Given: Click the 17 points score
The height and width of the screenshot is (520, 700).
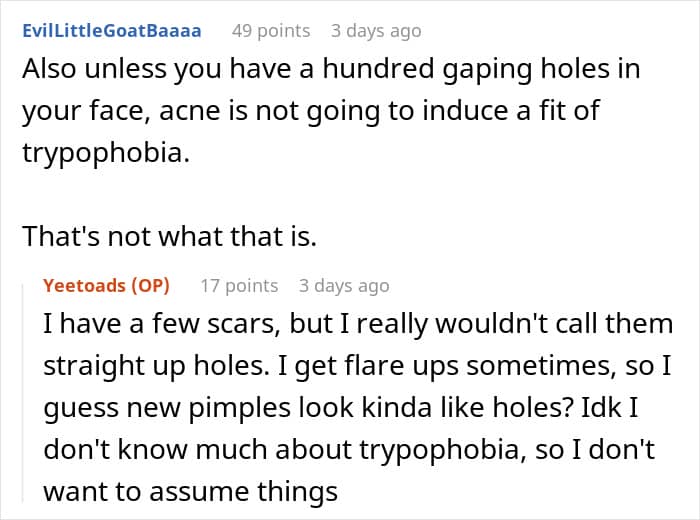Looking at the screenshot, I should coord(239,286).
